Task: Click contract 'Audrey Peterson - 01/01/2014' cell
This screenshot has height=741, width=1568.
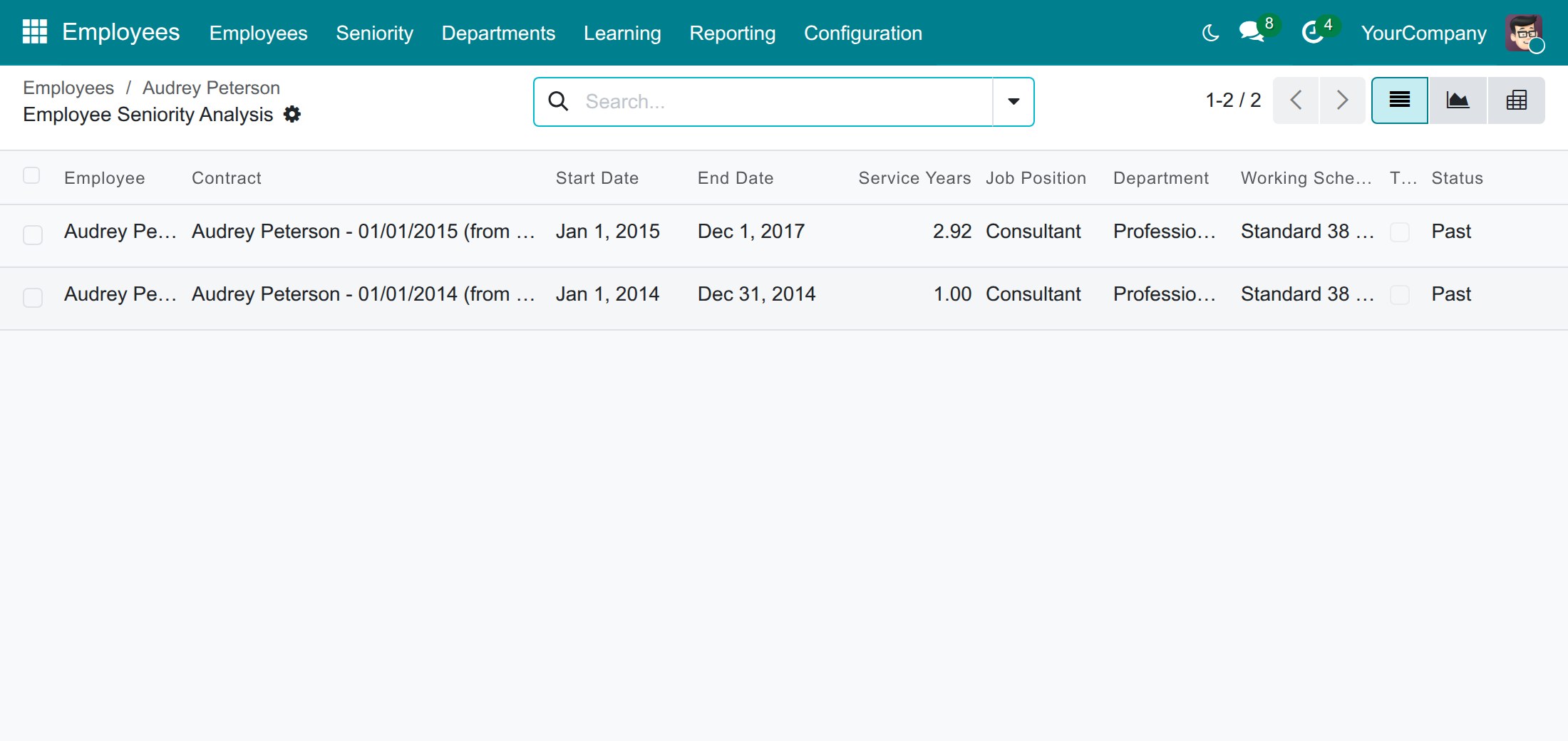Action: (x=363, y=294)
